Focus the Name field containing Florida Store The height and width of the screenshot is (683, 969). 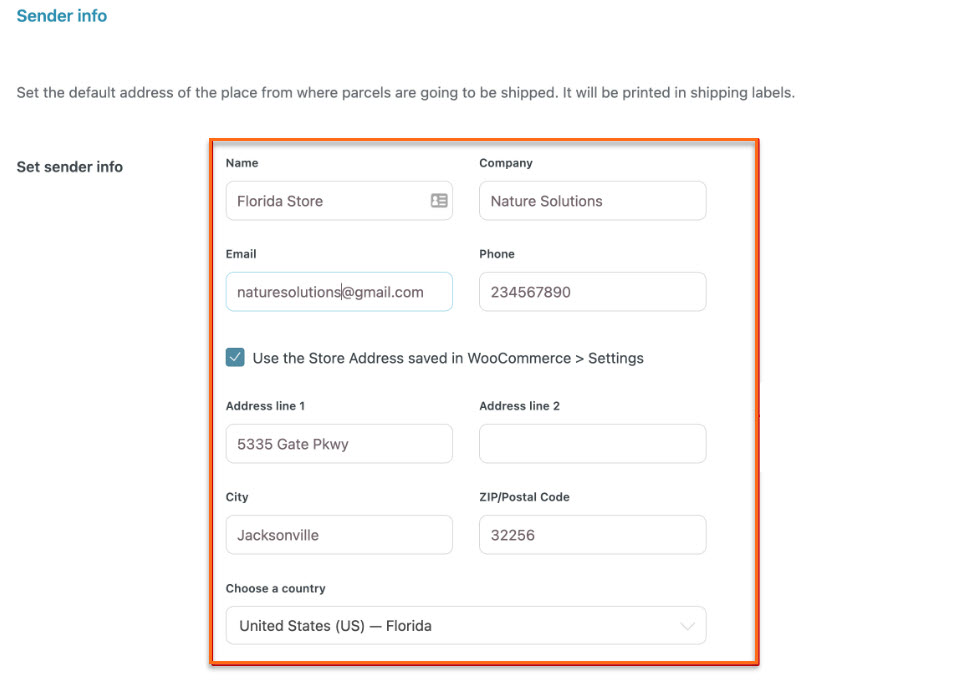(325, 201)
